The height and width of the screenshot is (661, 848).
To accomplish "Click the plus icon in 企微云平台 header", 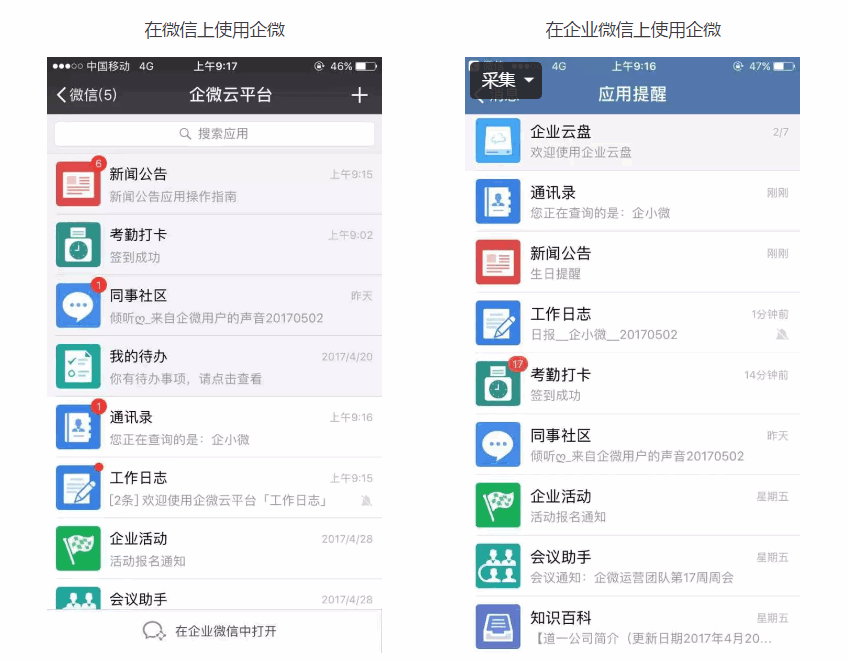I will (359, 95).
